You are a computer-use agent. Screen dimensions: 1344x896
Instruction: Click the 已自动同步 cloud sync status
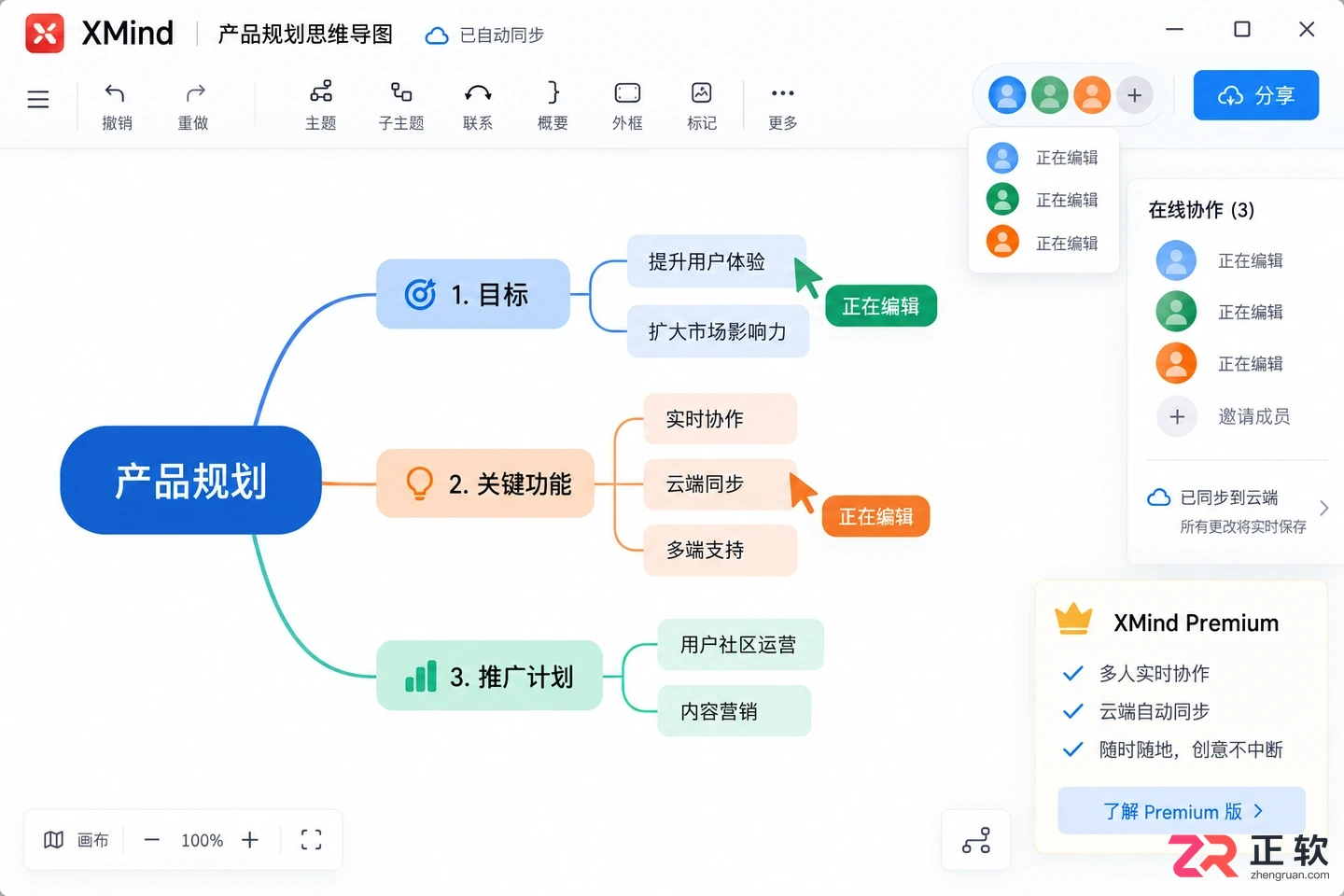484,35
